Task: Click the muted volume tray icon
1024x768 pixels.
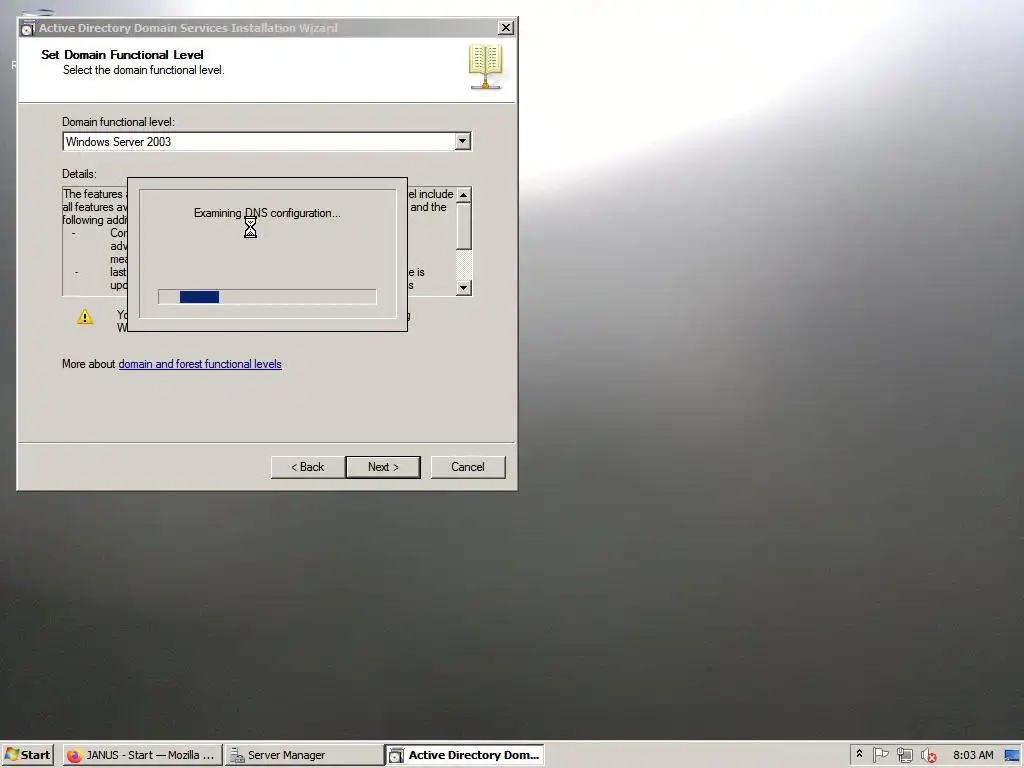Action: [x=928, y=755]
